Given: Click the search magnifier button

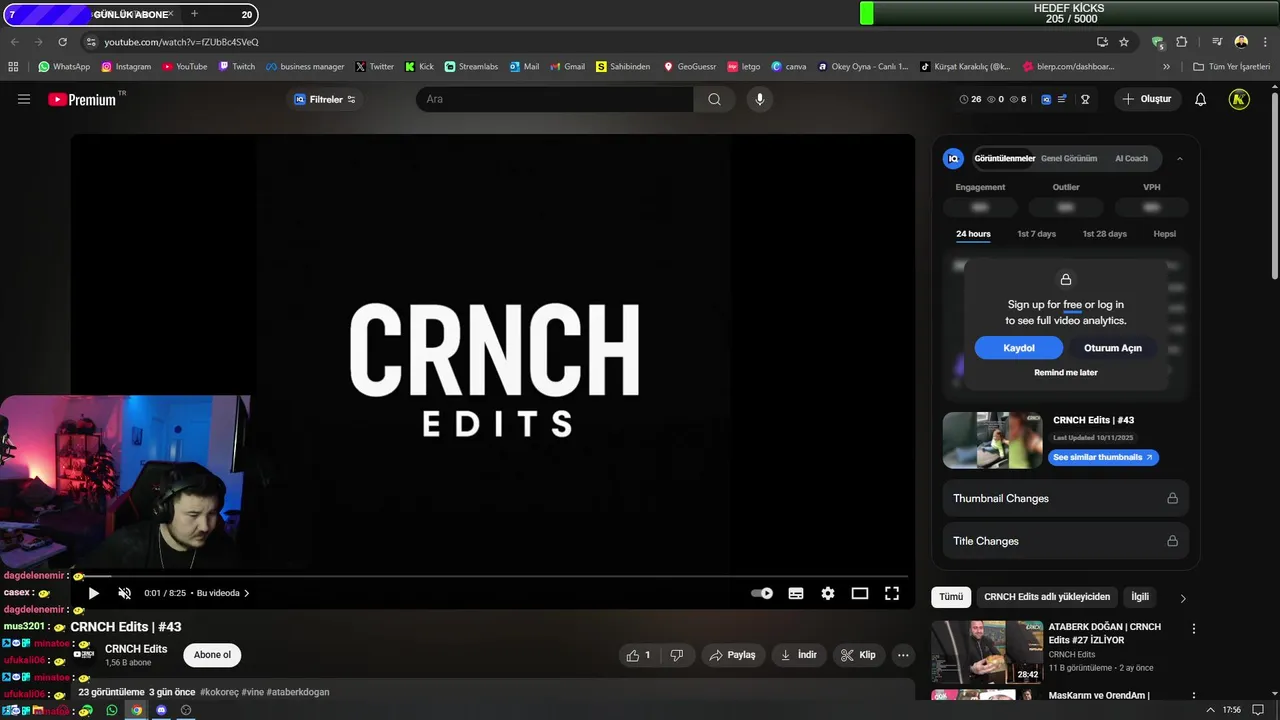Looking at the screenshot, I should [714, 99].
